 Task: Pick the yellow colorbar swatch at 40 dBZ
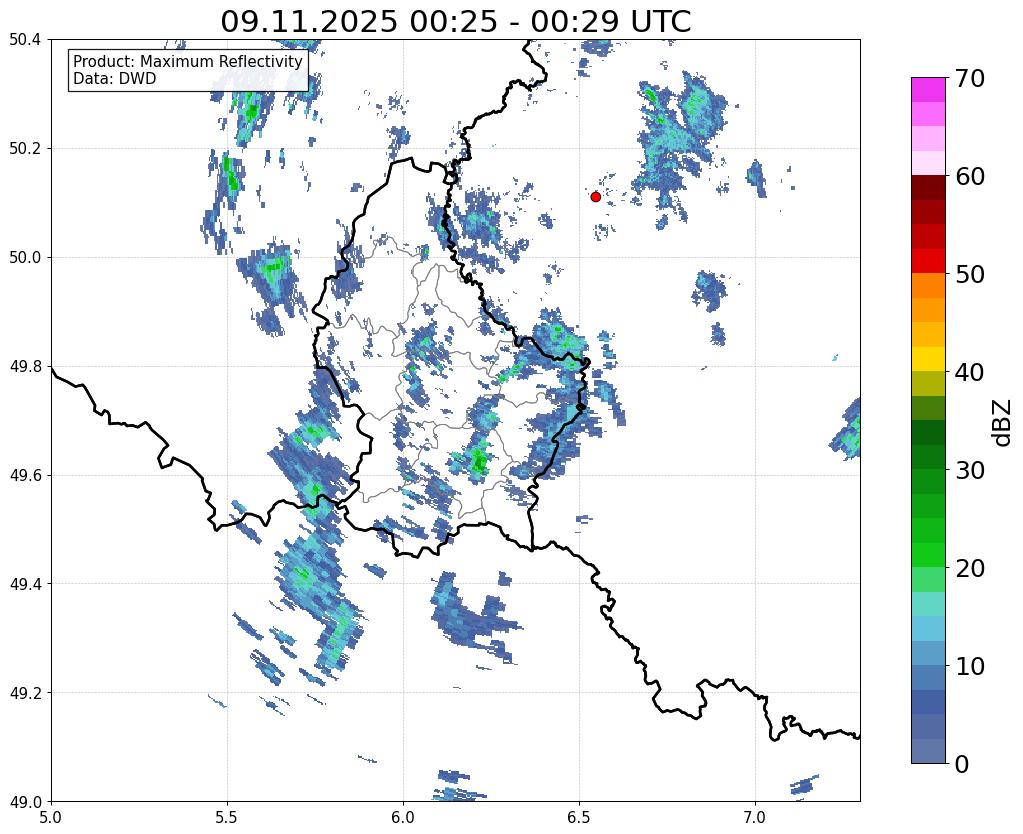coord(928,359)
